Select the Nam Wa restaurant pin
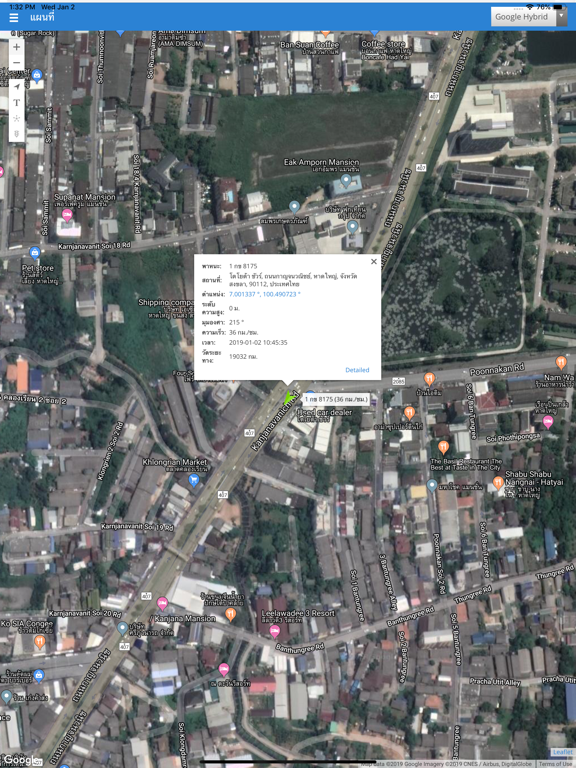The image size is (576, 768). [x=561, y=362]
